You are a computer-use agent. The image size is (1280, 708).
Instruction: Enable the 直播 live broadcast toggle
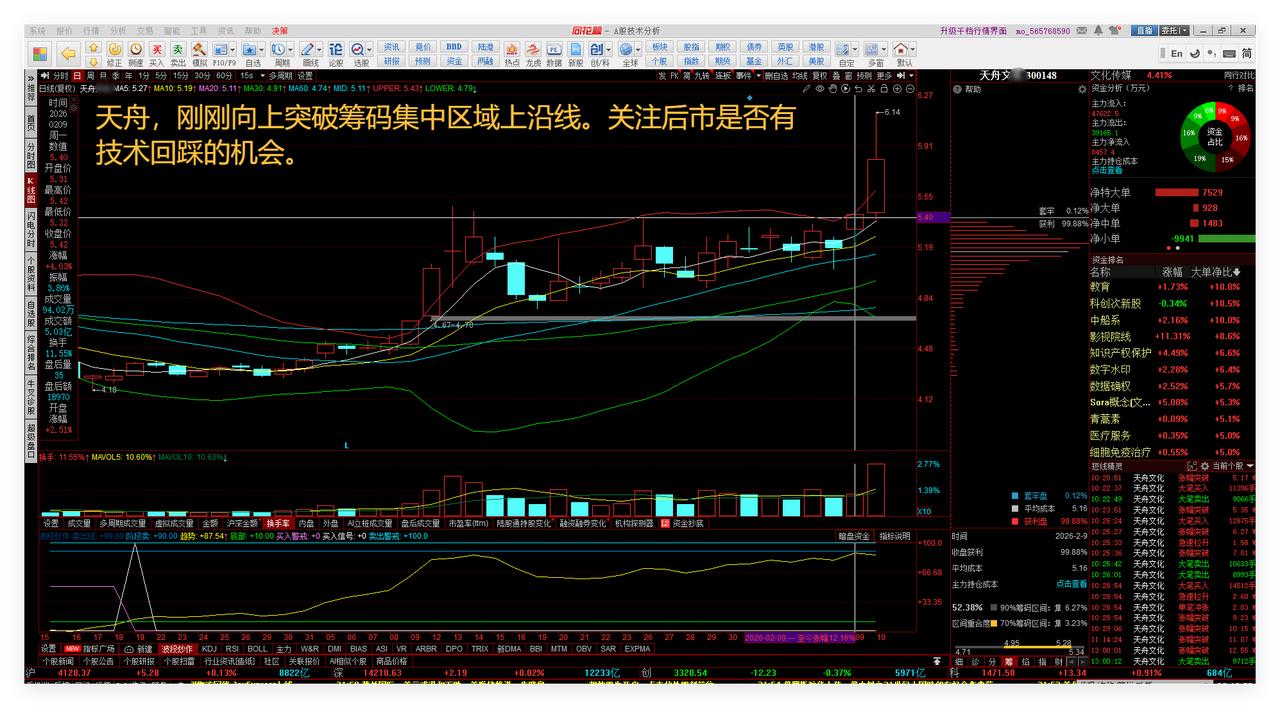click(1145, 29)
